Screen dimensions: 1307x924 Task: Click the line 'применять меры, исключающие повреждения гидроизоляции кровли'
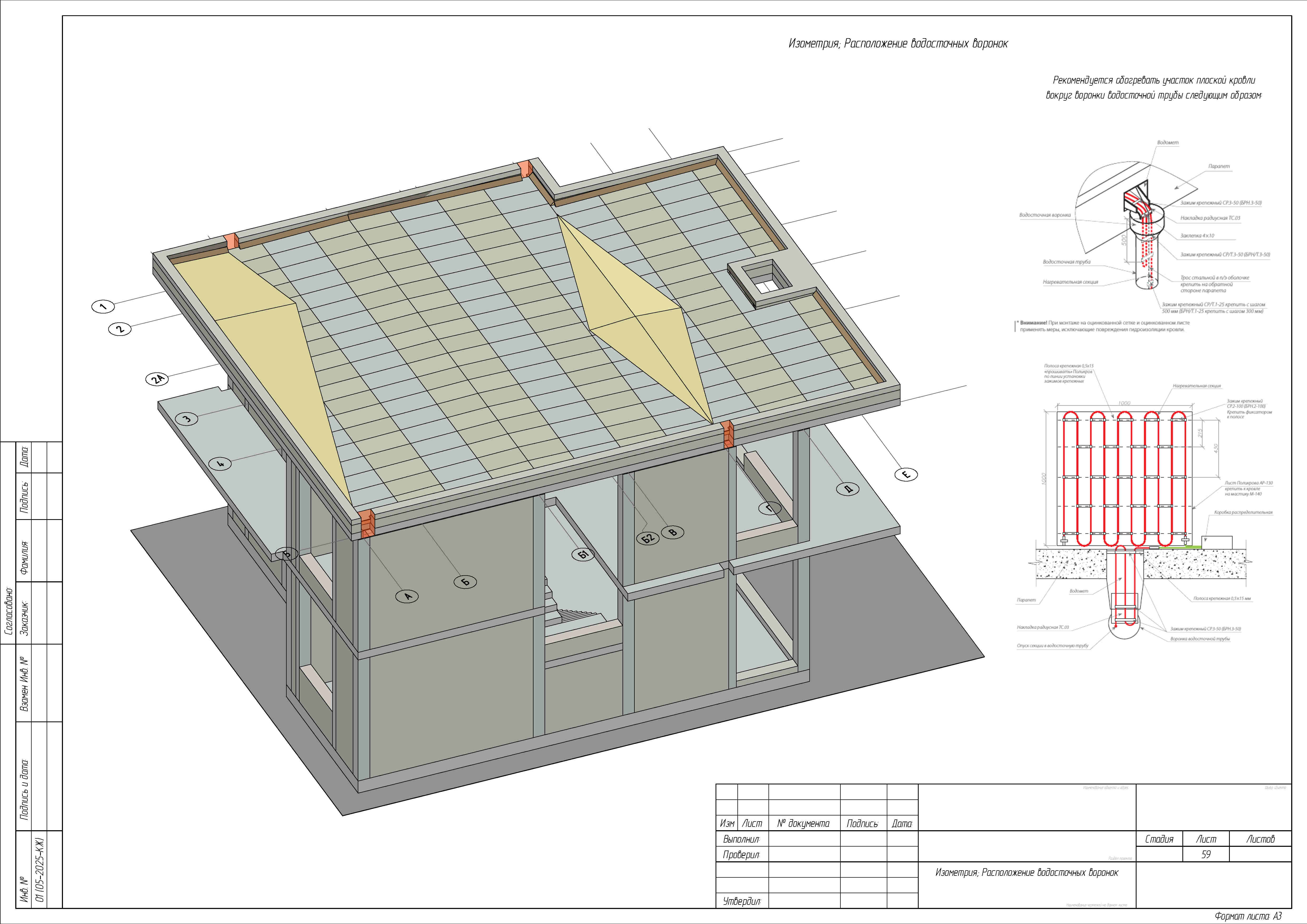point(1102,330)
